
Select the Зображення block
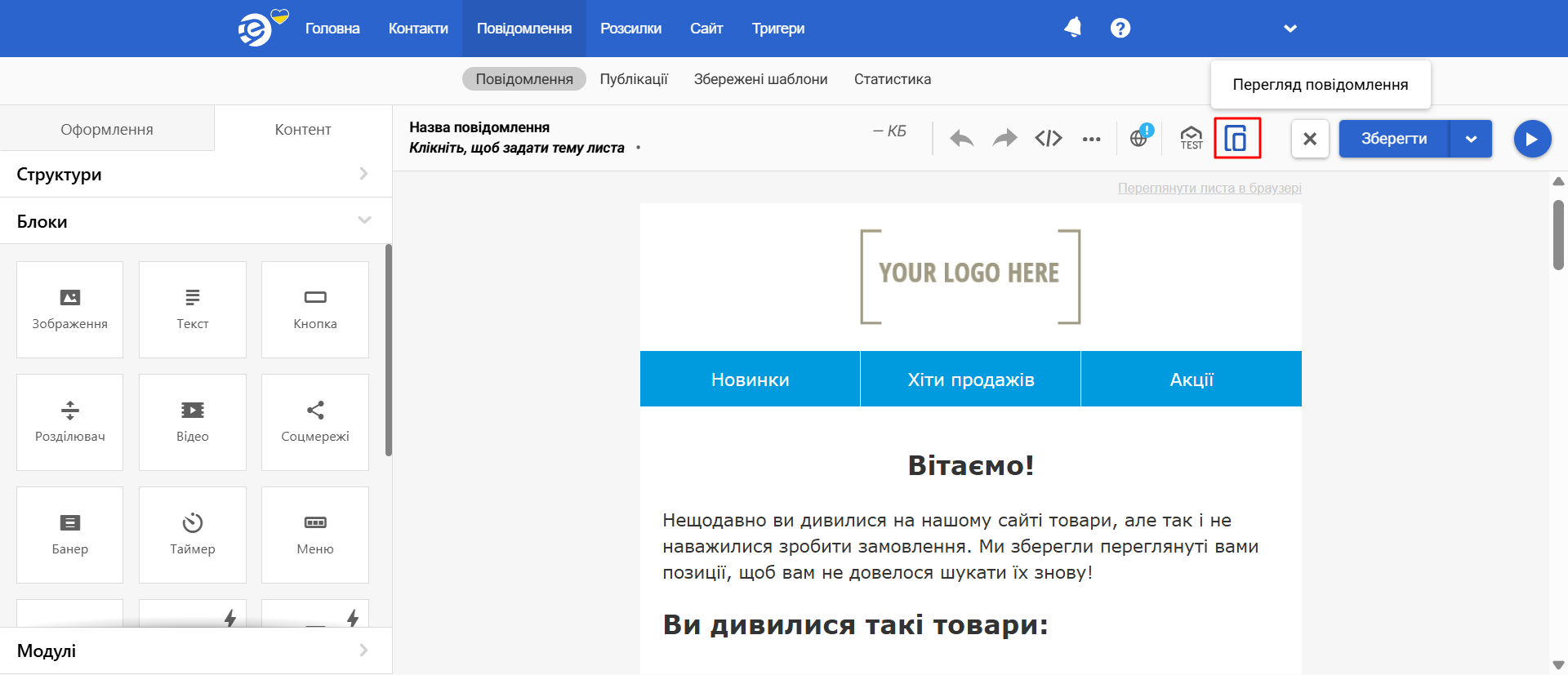pyautogui.click(x=70, y=309)
